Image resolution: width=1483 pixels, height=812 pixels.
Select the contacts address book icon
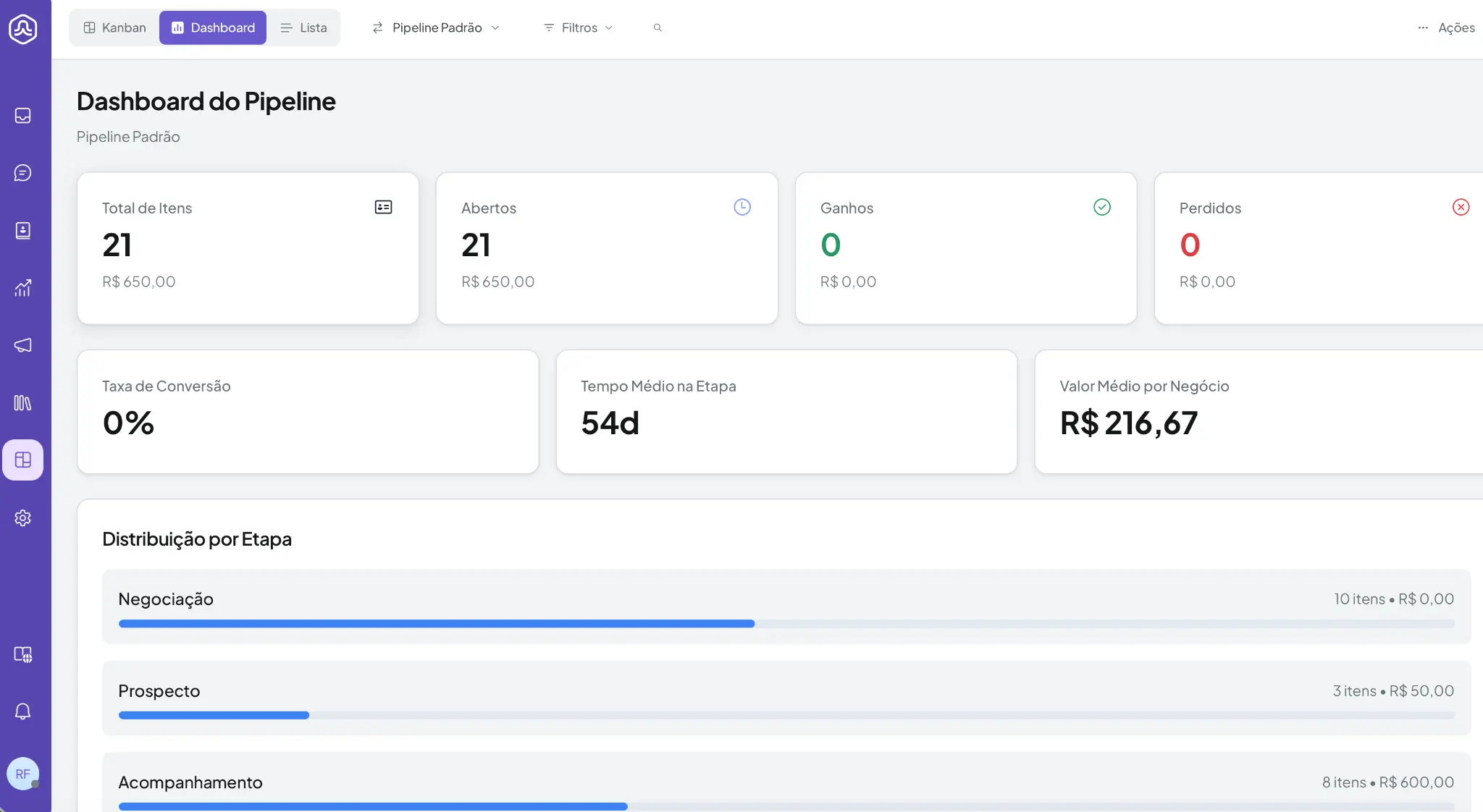pos(23,231)
